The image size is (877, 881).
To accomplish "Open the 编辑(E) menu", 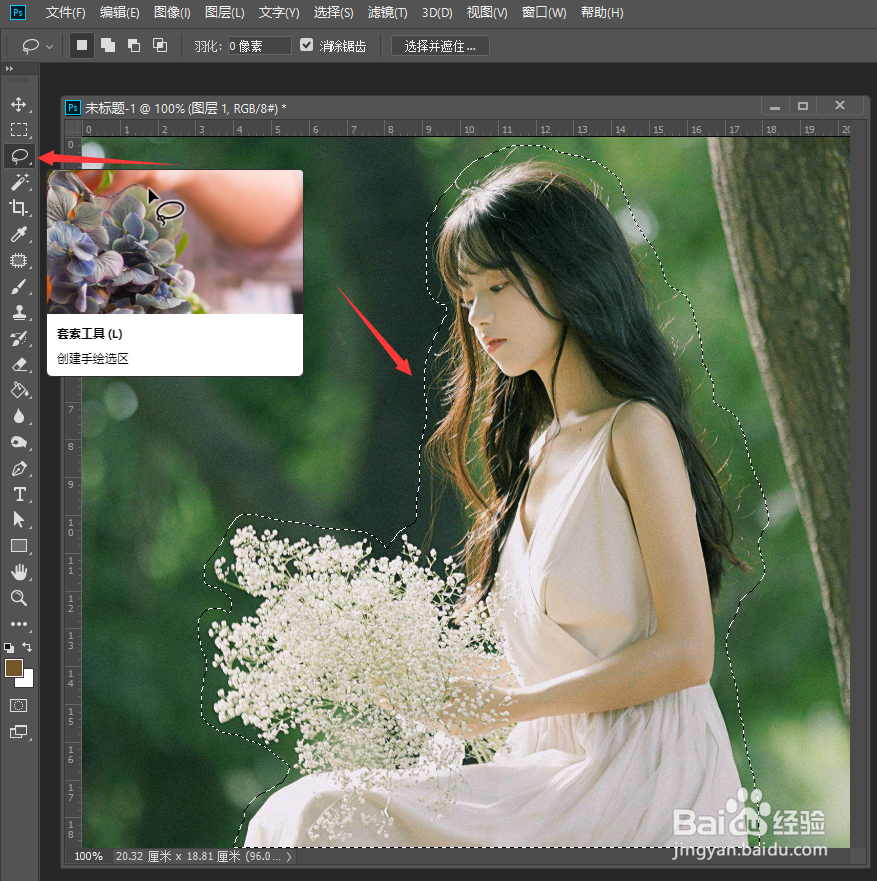I will click(x=120, y=12).
